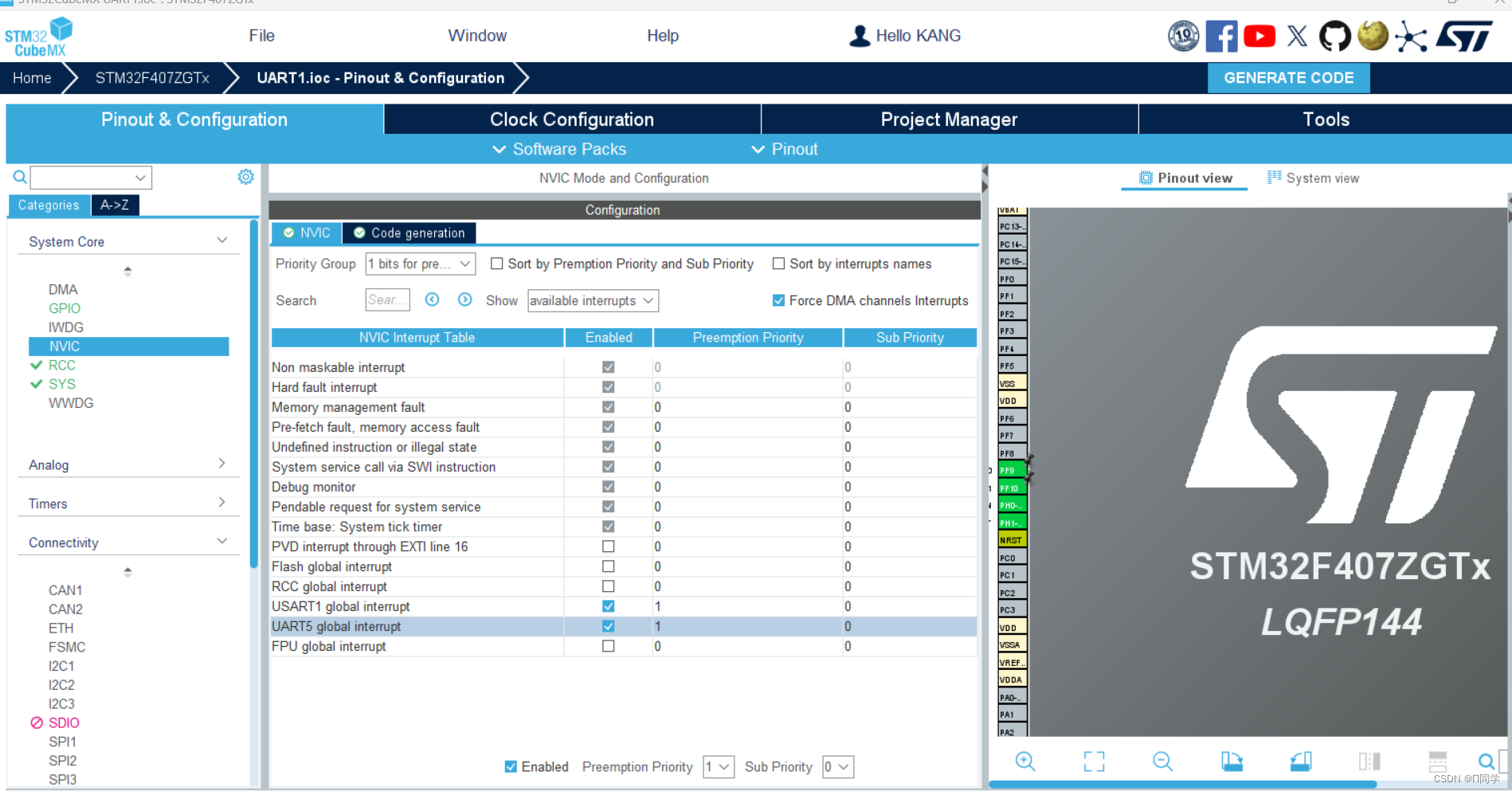This screenshot has width=1512, height=791.
Task: Go to previous interrupt search result
Action: (x=433, y=300)
